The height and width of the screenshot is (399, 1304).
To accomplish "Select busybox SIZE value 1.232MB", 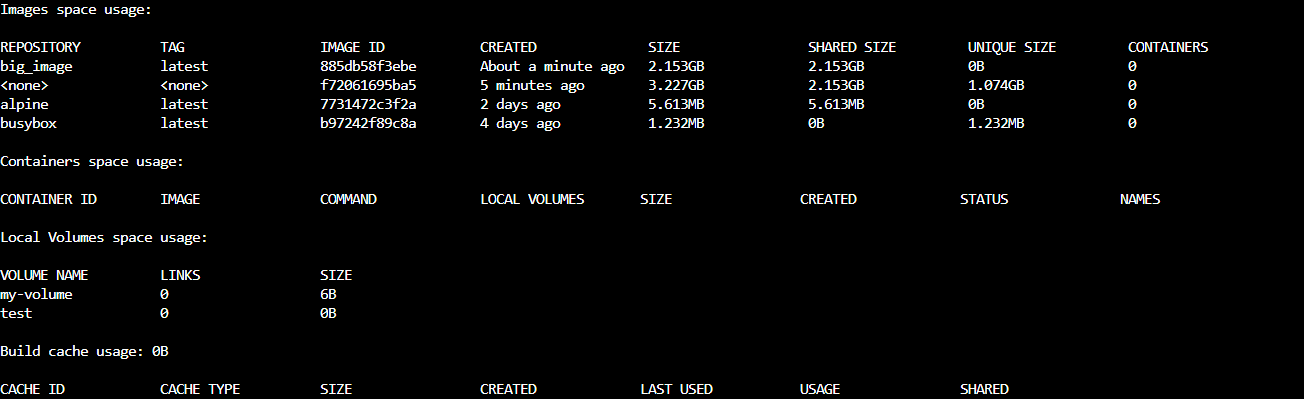I will click(676, 123).
